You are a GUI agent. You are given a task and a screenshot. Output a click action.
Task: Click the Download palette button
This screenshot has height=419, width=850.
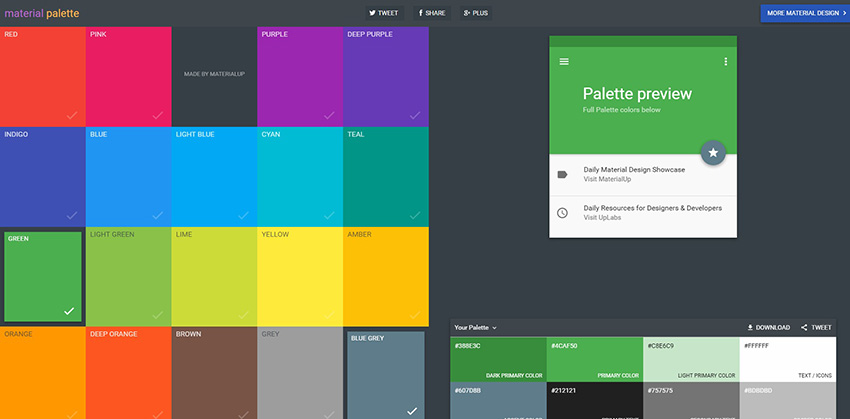[768, 327]
